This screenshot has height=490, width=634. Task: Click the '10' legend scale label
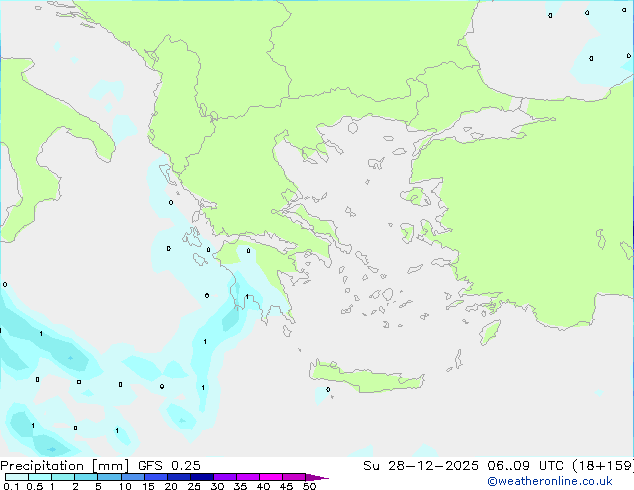click(x=125, y=486)
